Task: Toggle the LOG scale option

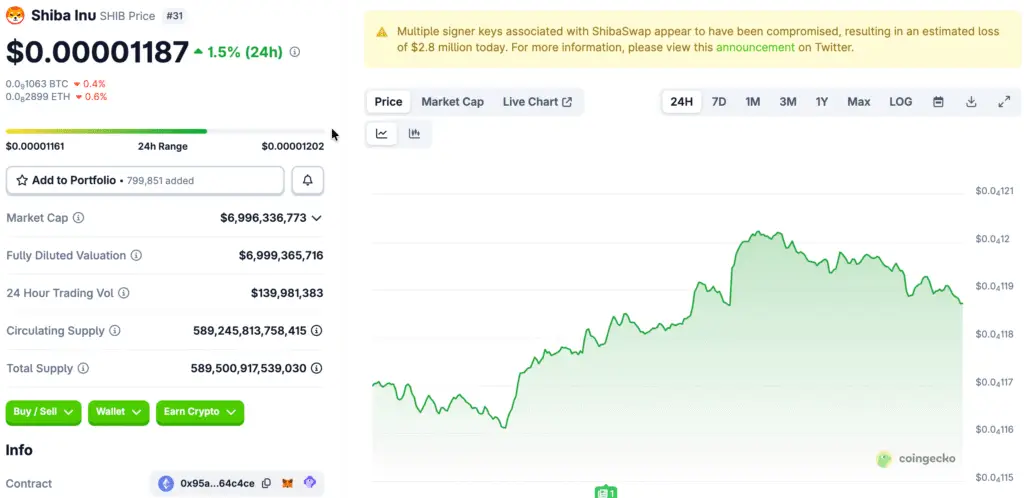Action: [x=901, y=102]
